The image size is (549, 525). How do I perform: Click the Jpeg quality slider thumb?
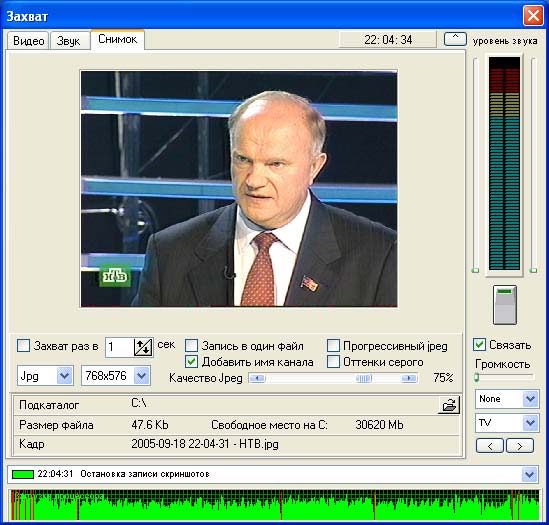364,378
